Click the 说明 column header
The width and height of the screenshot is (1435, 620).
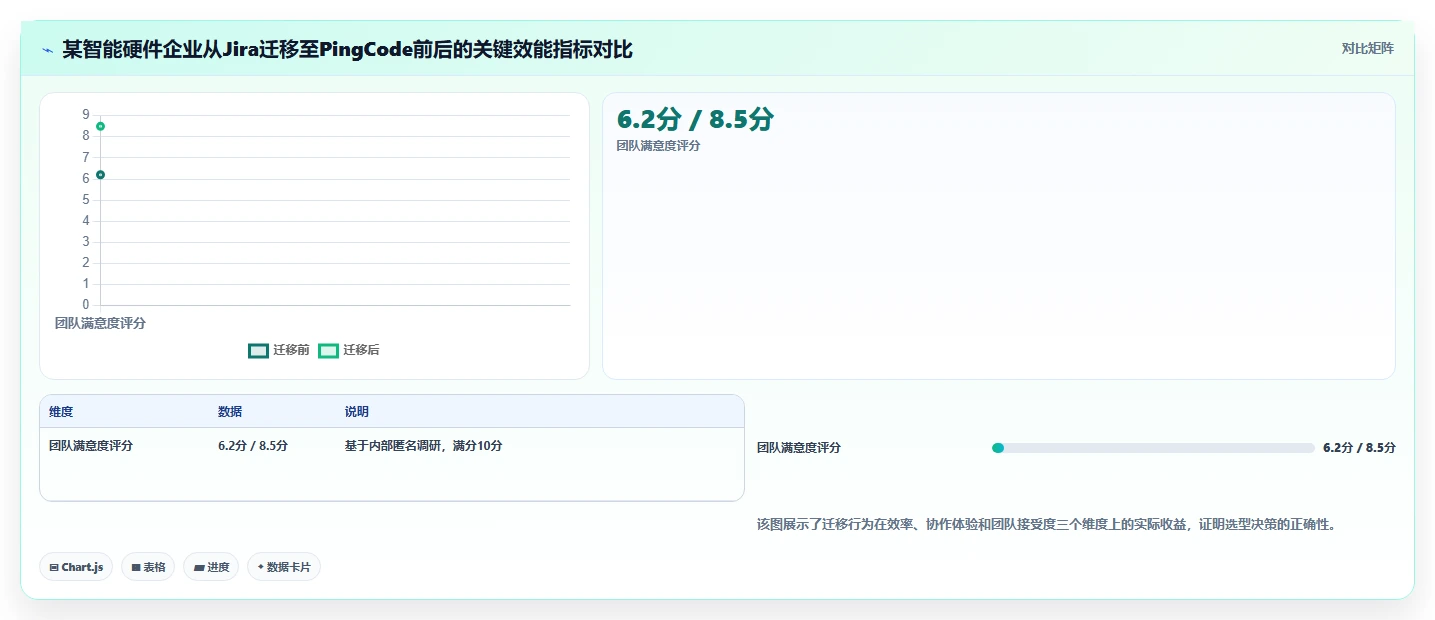(357, 412)
